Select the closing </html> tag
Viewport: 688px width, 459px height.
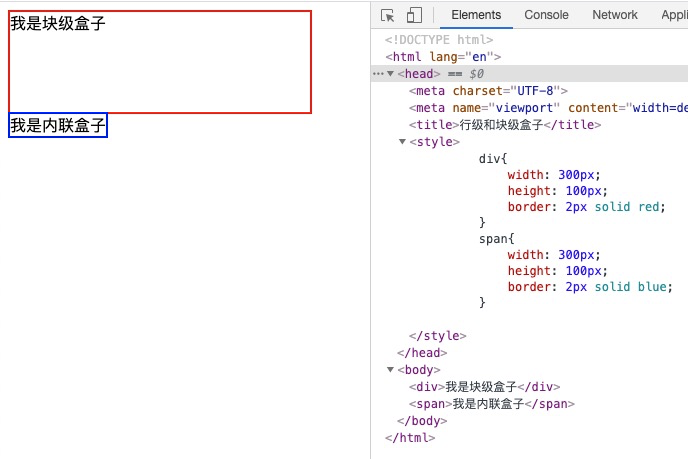pyautogui.click(x=410, y=438)
